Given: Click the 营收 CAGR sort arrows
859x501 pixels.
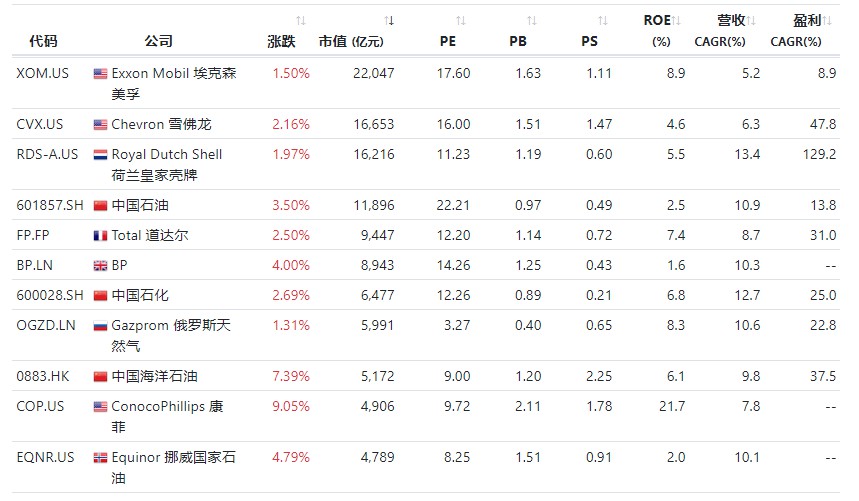Looking at the screenshot, I should point(752,21).
